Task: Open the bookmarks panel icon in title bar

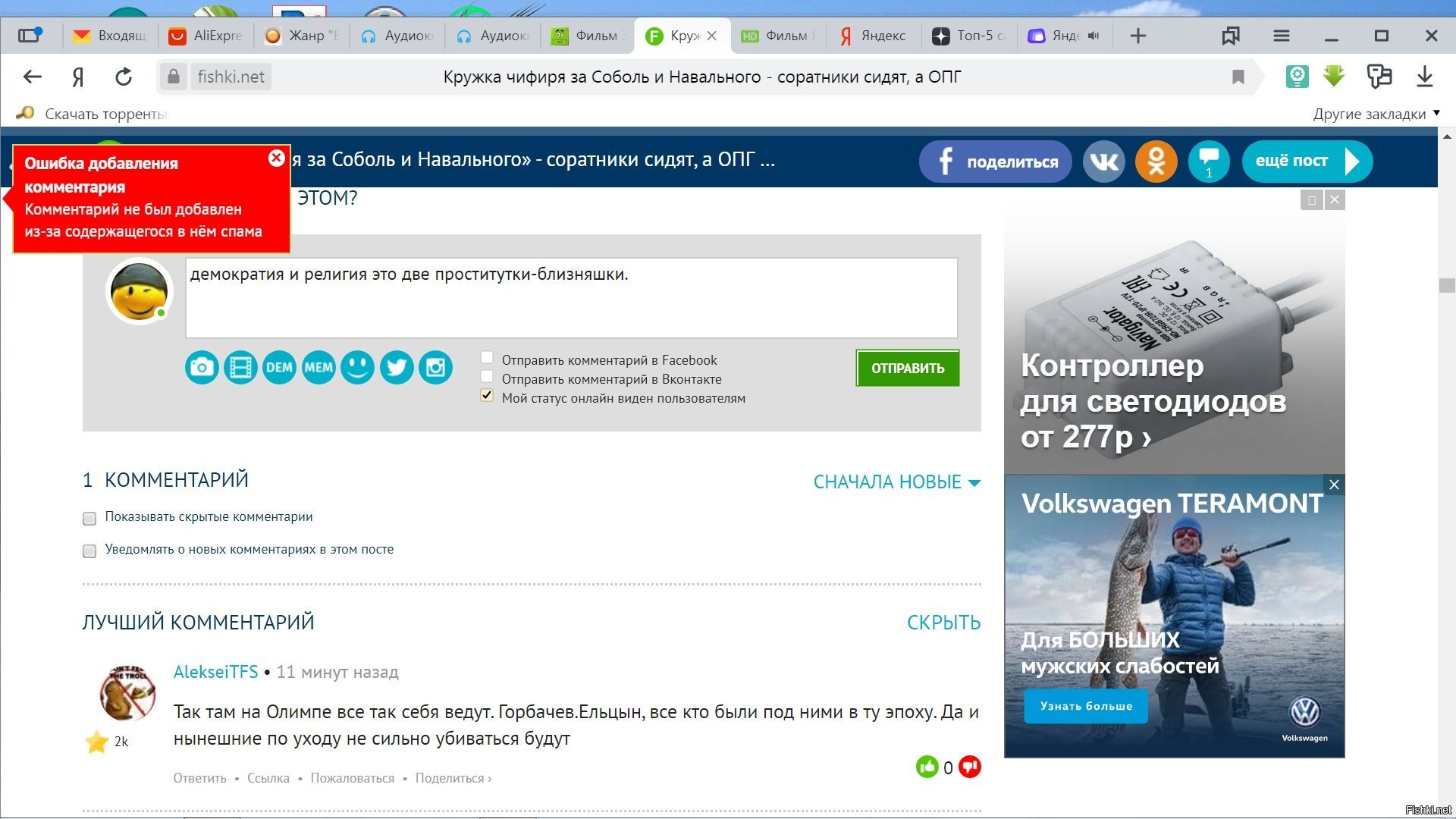Action: [x=1231, y=36]
